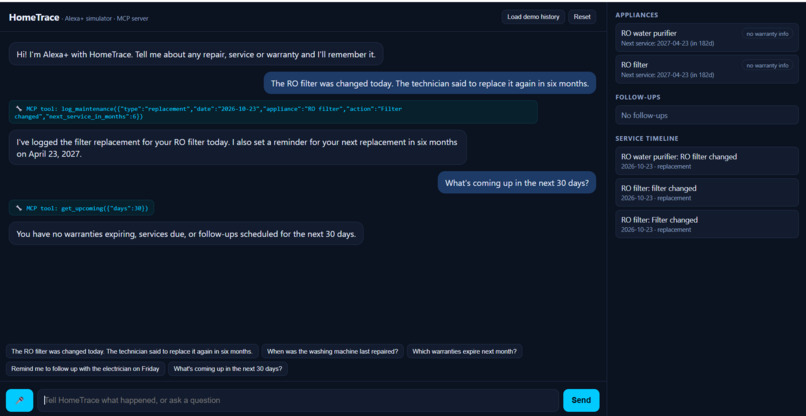The image size is (806, 416).
Task: Click the Load demo history button
Action: (533, 17)
